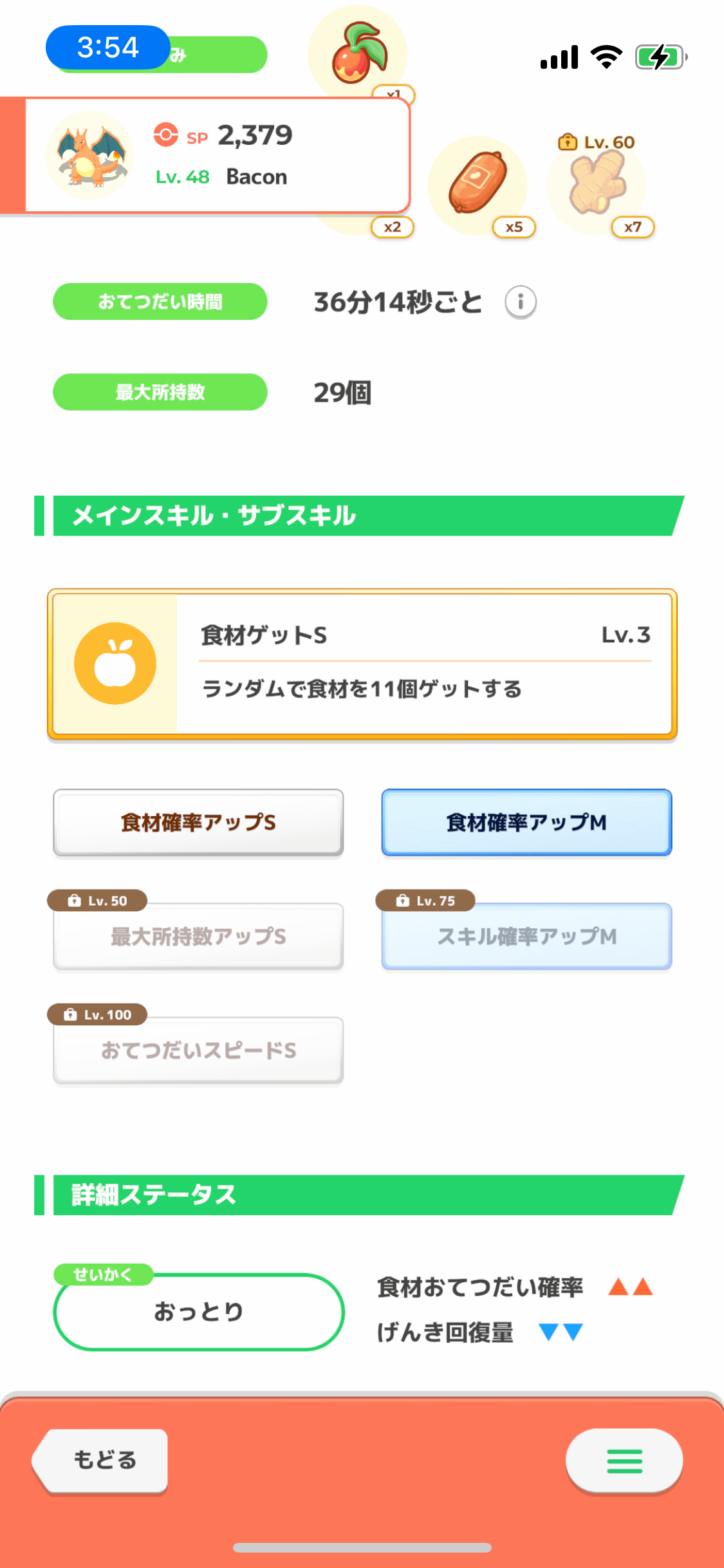Select the 食材確率アップM sub skill
Image resolution: width=724 pixels, height=1568 pixels.
pos(526,823)
